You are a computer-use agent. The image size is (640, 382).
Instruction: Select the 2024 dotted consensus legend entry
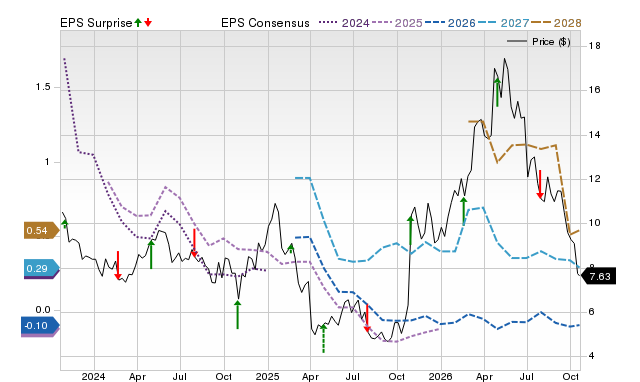[x=344, y=23]
